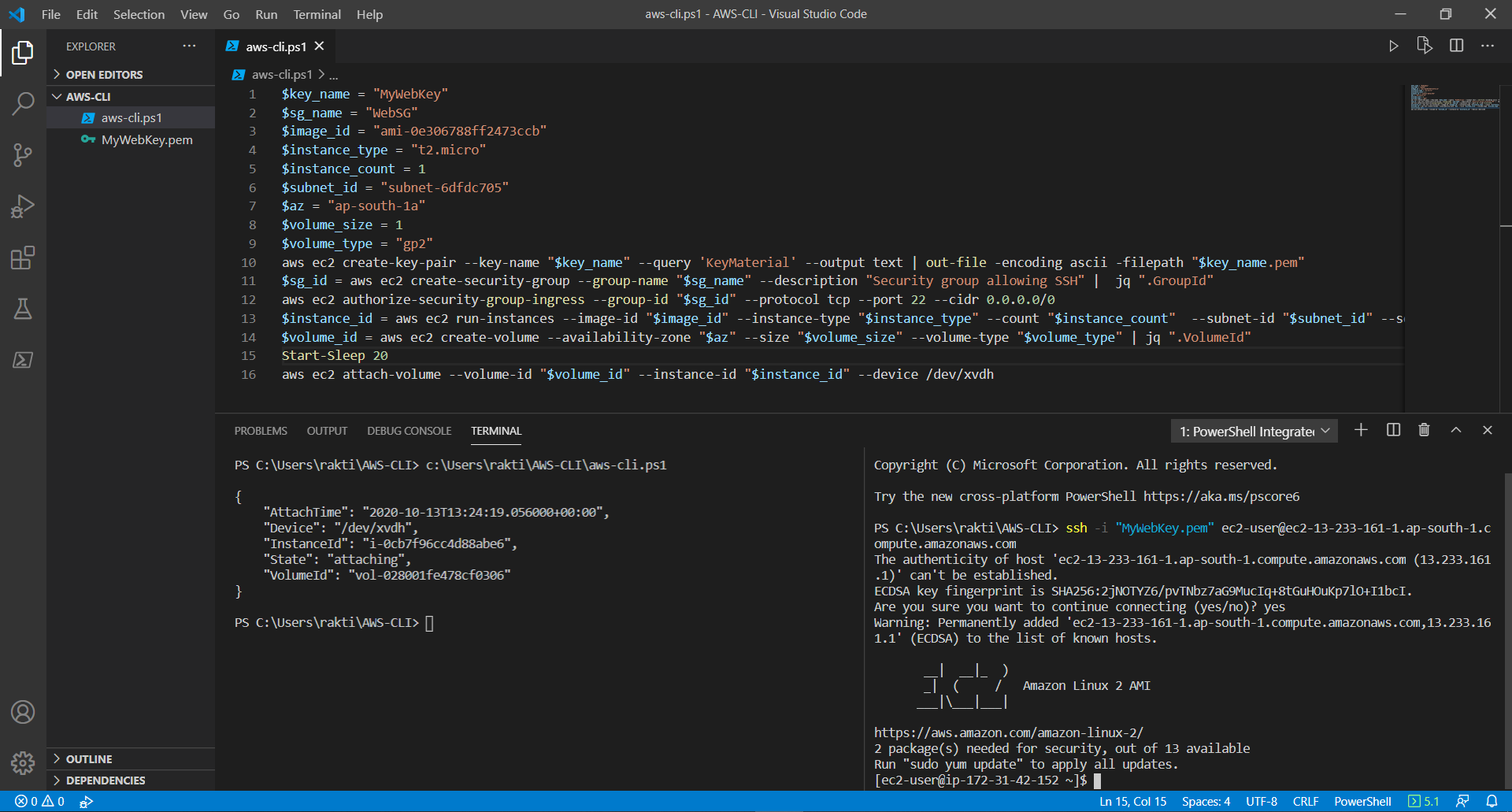
Task: Split the editor to the right
Action: [1456, 46]
